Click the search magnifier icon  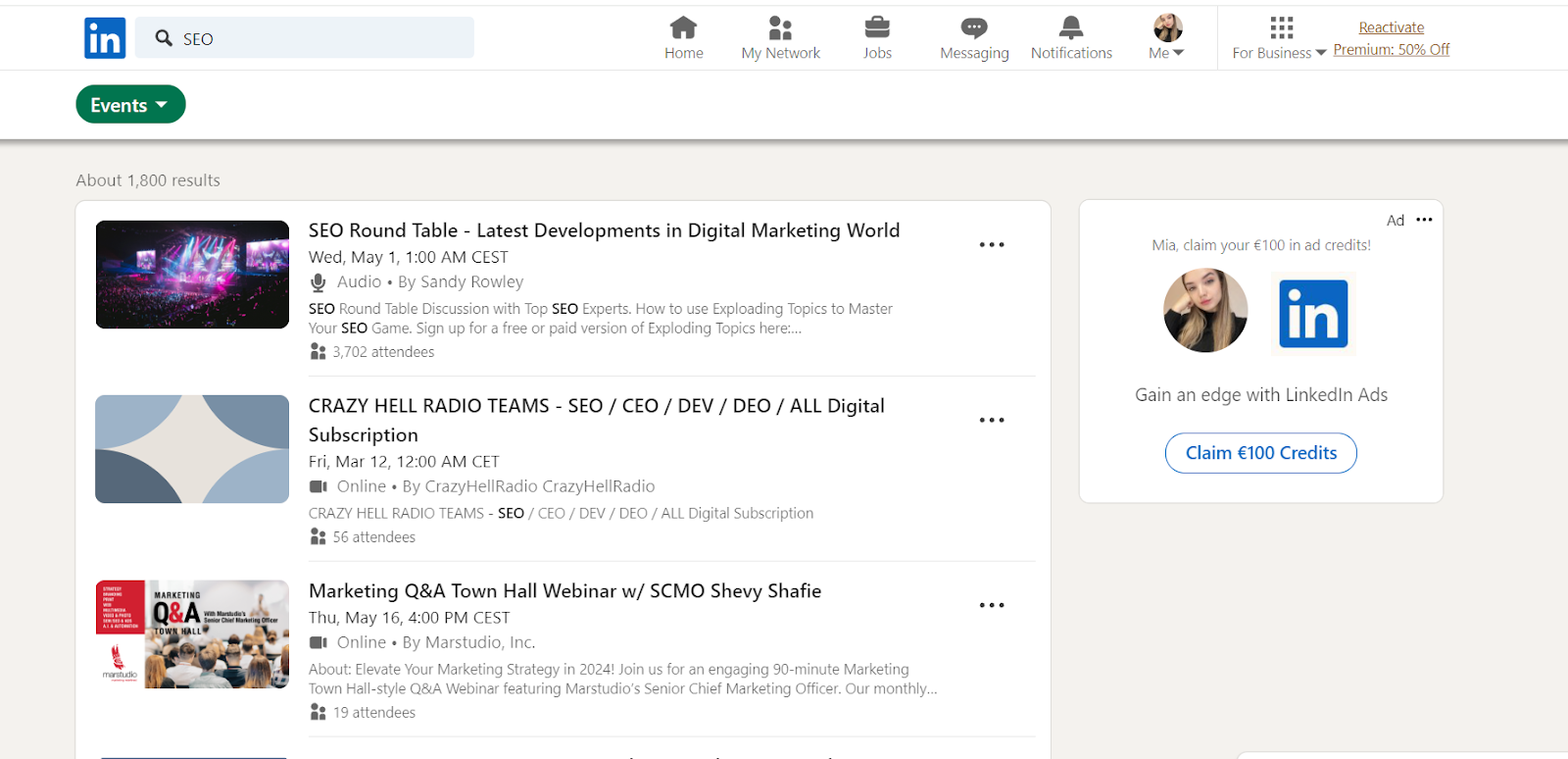[164, 38]
